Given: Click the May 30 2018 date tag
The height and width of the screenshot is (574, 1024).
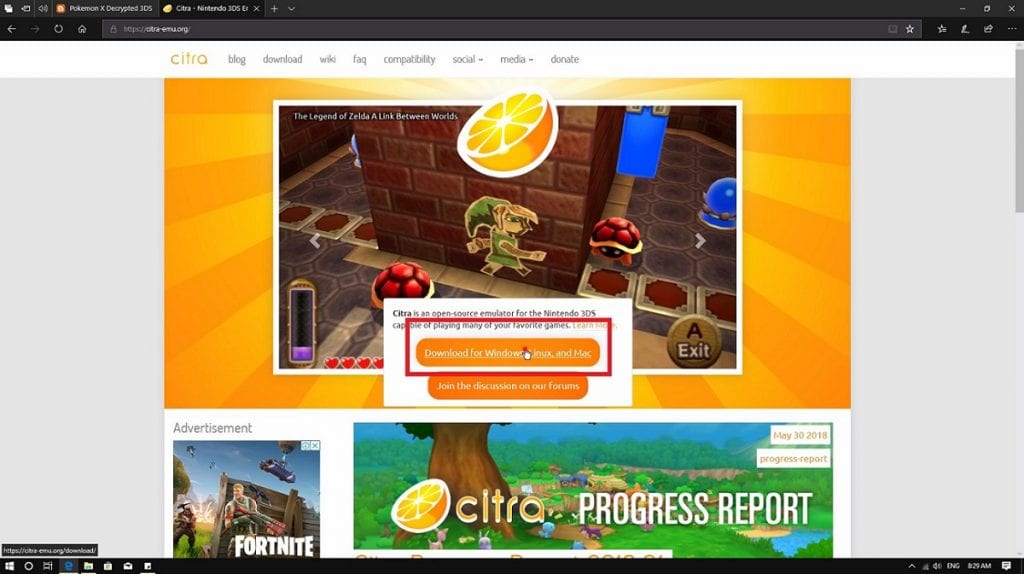Looking at the screenshot, I should point(799,436).
